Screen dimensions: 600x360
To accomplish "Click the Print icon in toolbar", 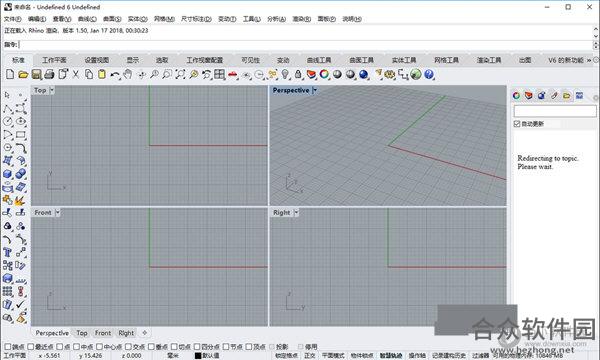I will coord(49,74).
